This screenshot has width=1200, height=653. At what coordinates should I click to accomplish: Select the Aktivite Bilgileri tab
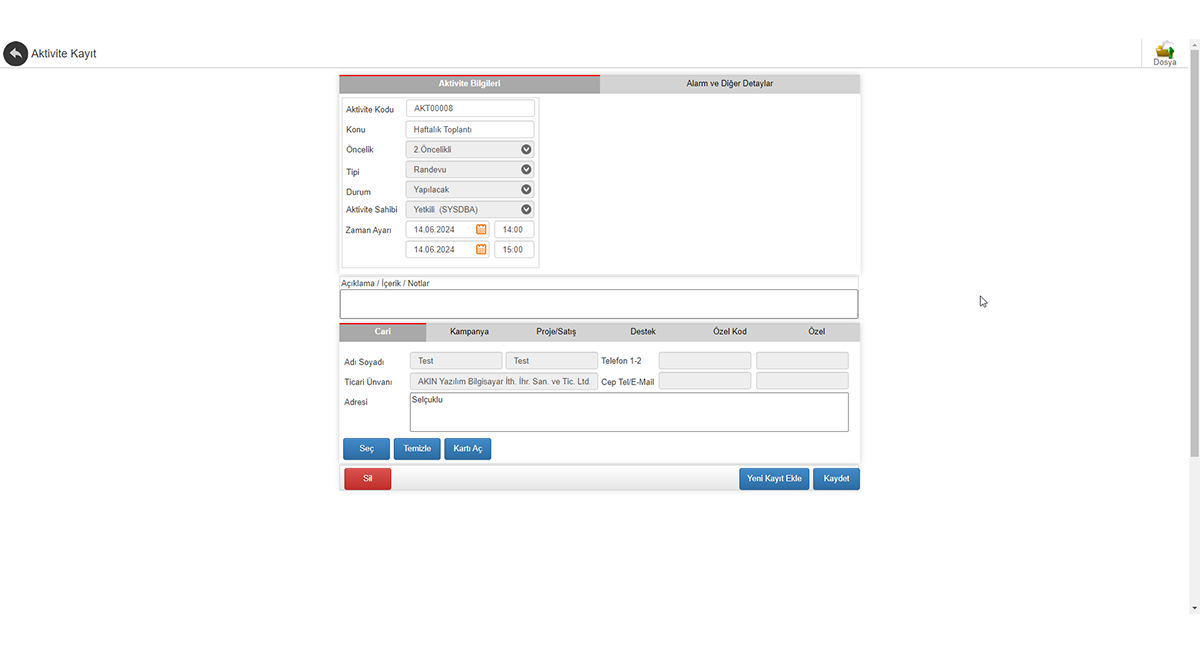[469, 84]
